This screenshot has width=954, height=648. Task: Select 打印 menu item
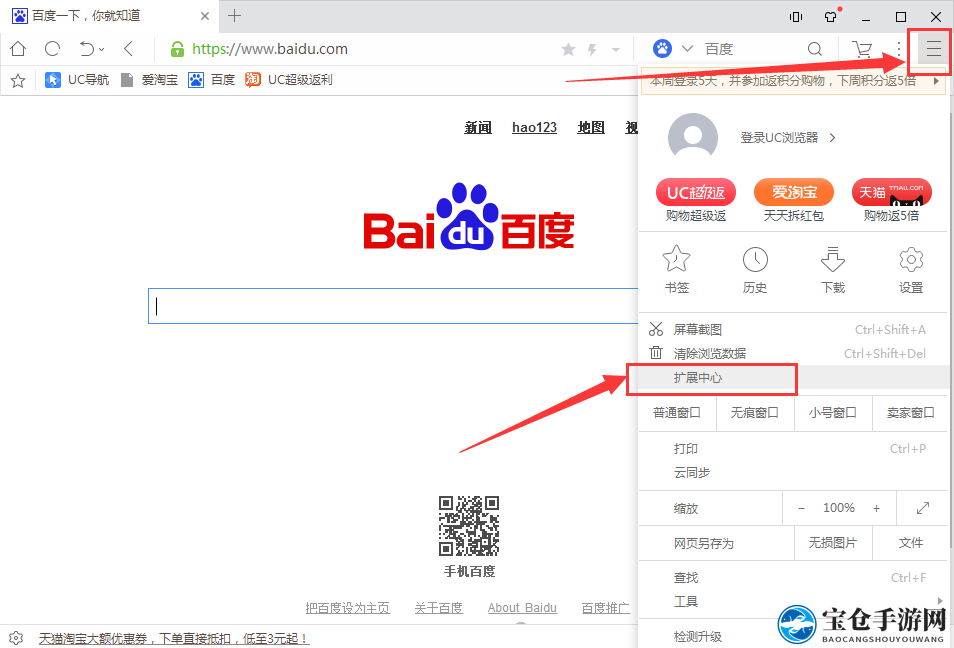click(x=793, y=449)
